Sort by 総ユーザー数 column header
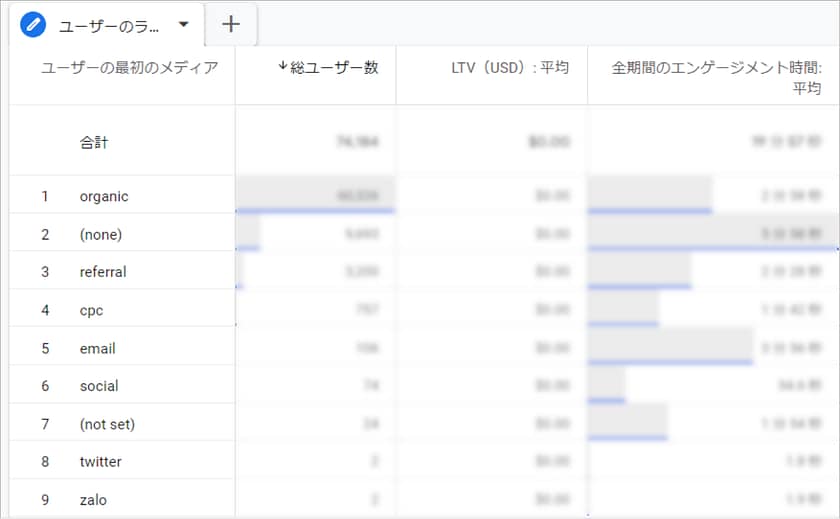The image size is (840, 519). [x=334, y=68]
